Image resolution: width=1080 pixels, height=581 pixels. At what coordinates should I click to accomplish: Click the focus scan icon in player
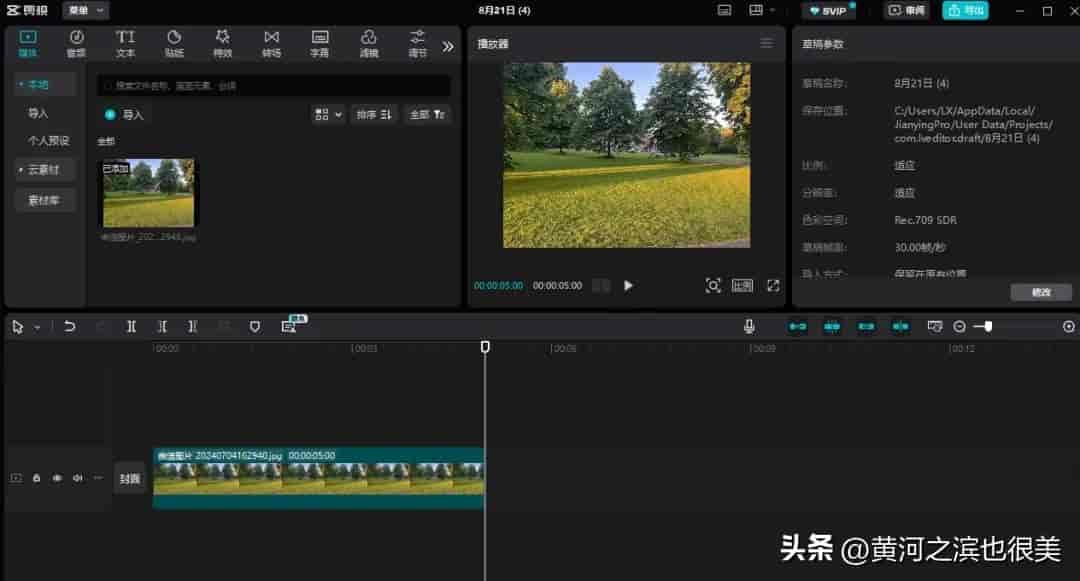(x=713, y=286)
